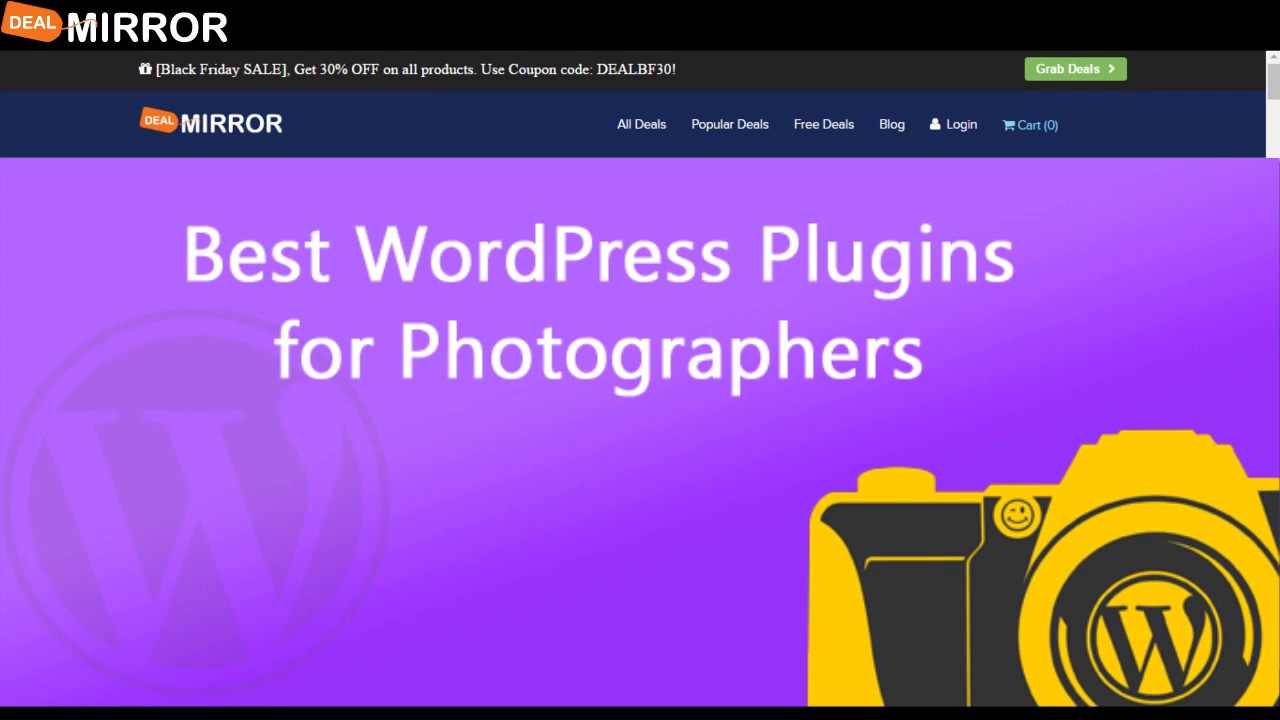The image size is (1280, 720).
Task: Open the Blog page
Action: (892, 124)
